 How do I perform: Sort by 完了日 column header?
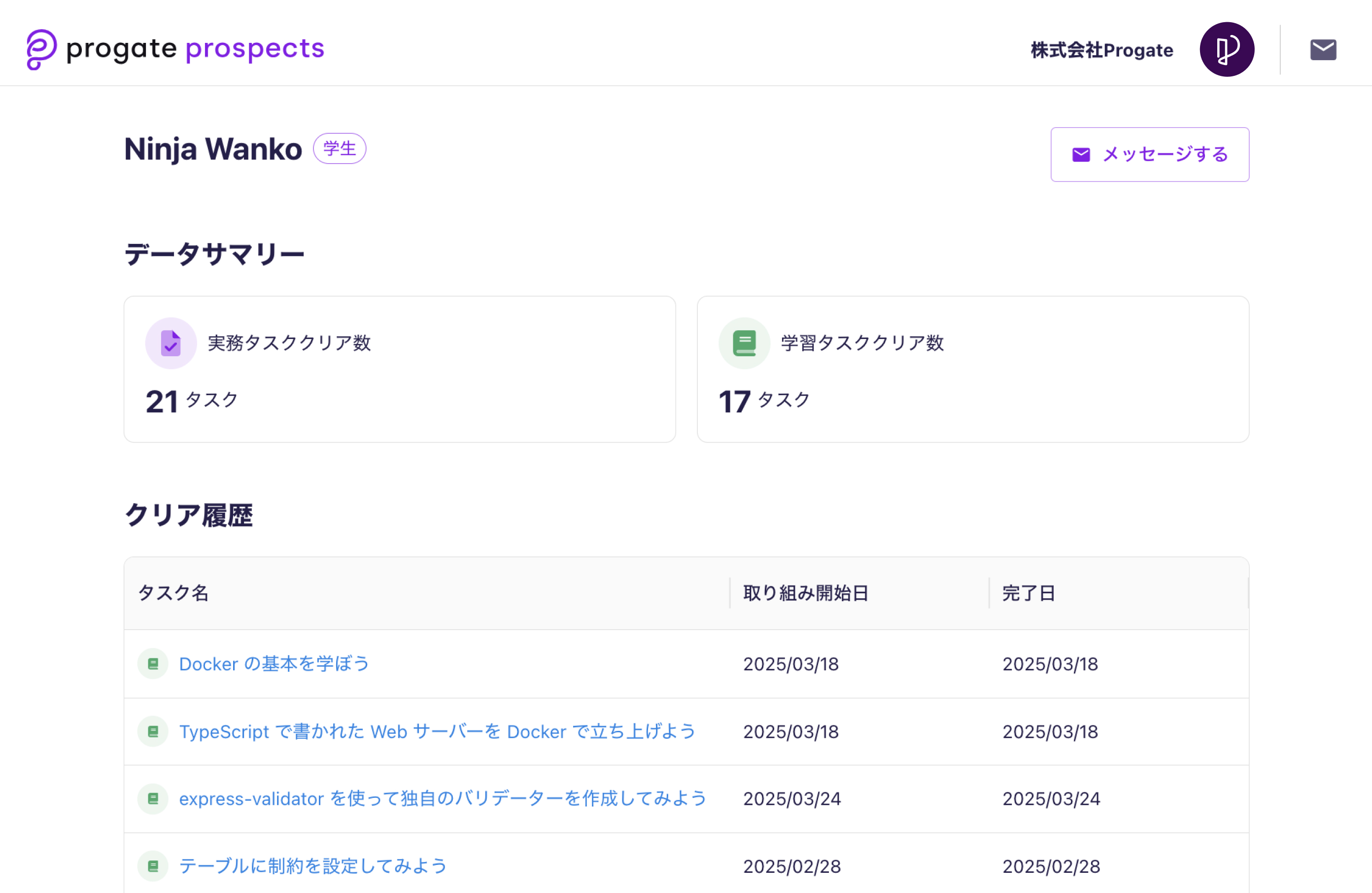click(x=1029, y=593)
